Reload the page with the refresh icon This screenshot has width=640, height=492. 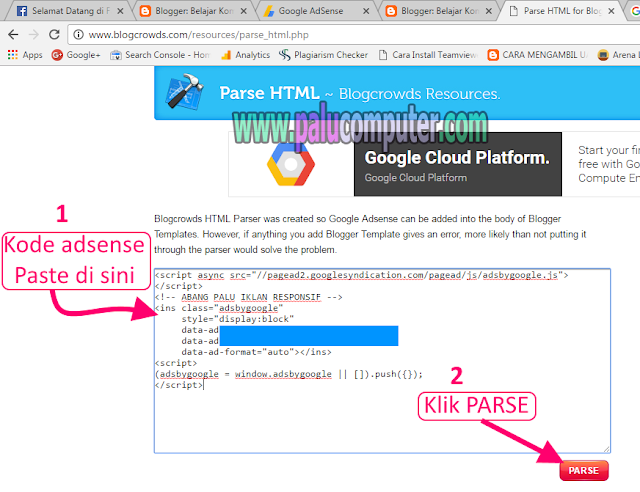[54, 35]
